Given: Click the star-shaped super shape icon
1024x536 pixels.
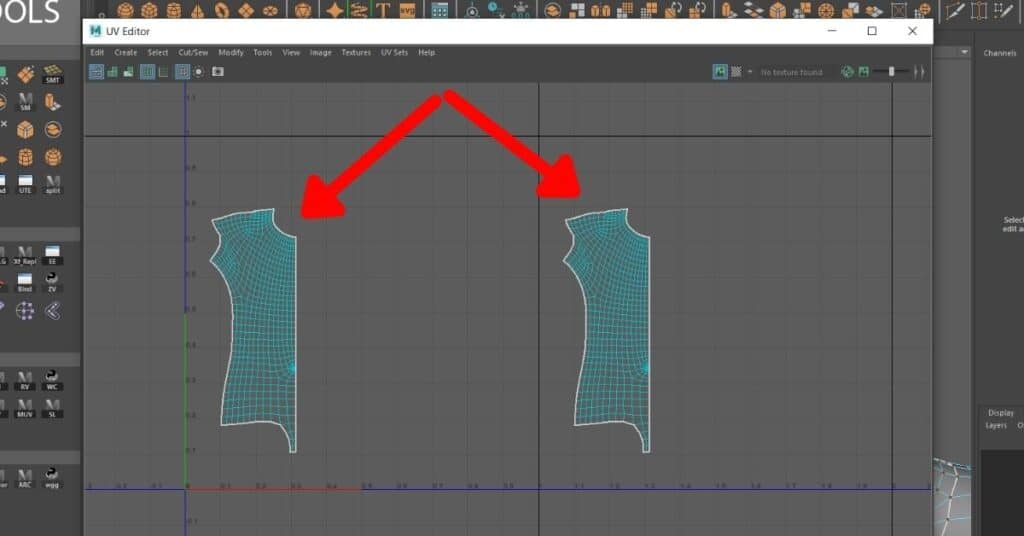Looking at the screenshot, I should click(x=335, y=10).
